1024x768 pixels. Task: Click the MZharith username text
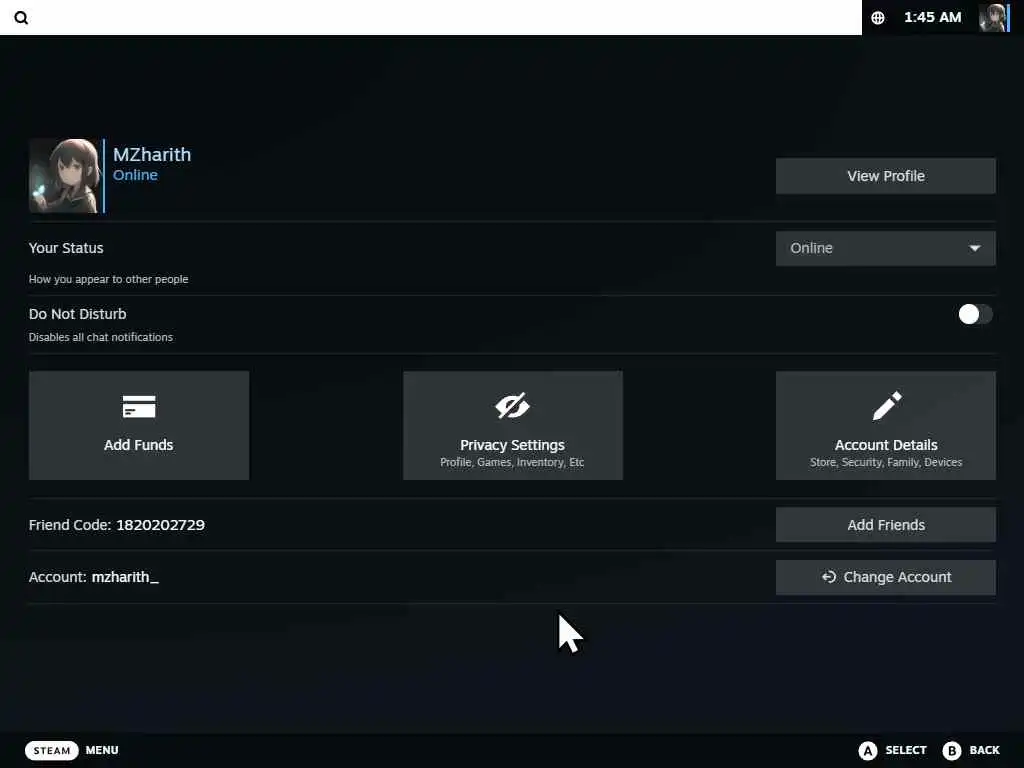pyautogui.click(x=152, y=154)
